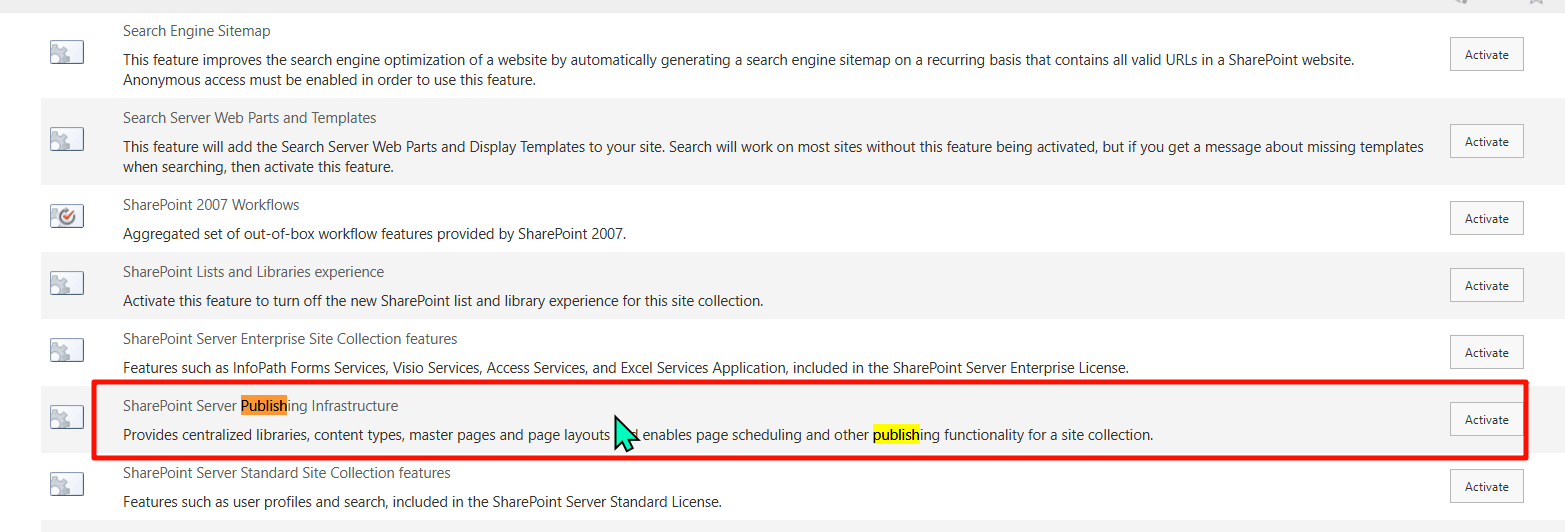Click the SharePoint 2007 Workflows feature icon
The height and width of the screenshot is (532, 1565).
click(67, 216)
